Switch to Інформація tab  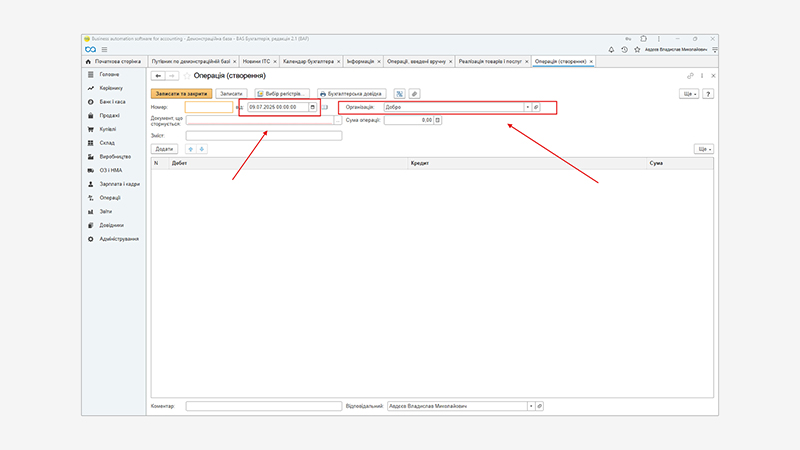click(360, 61)
